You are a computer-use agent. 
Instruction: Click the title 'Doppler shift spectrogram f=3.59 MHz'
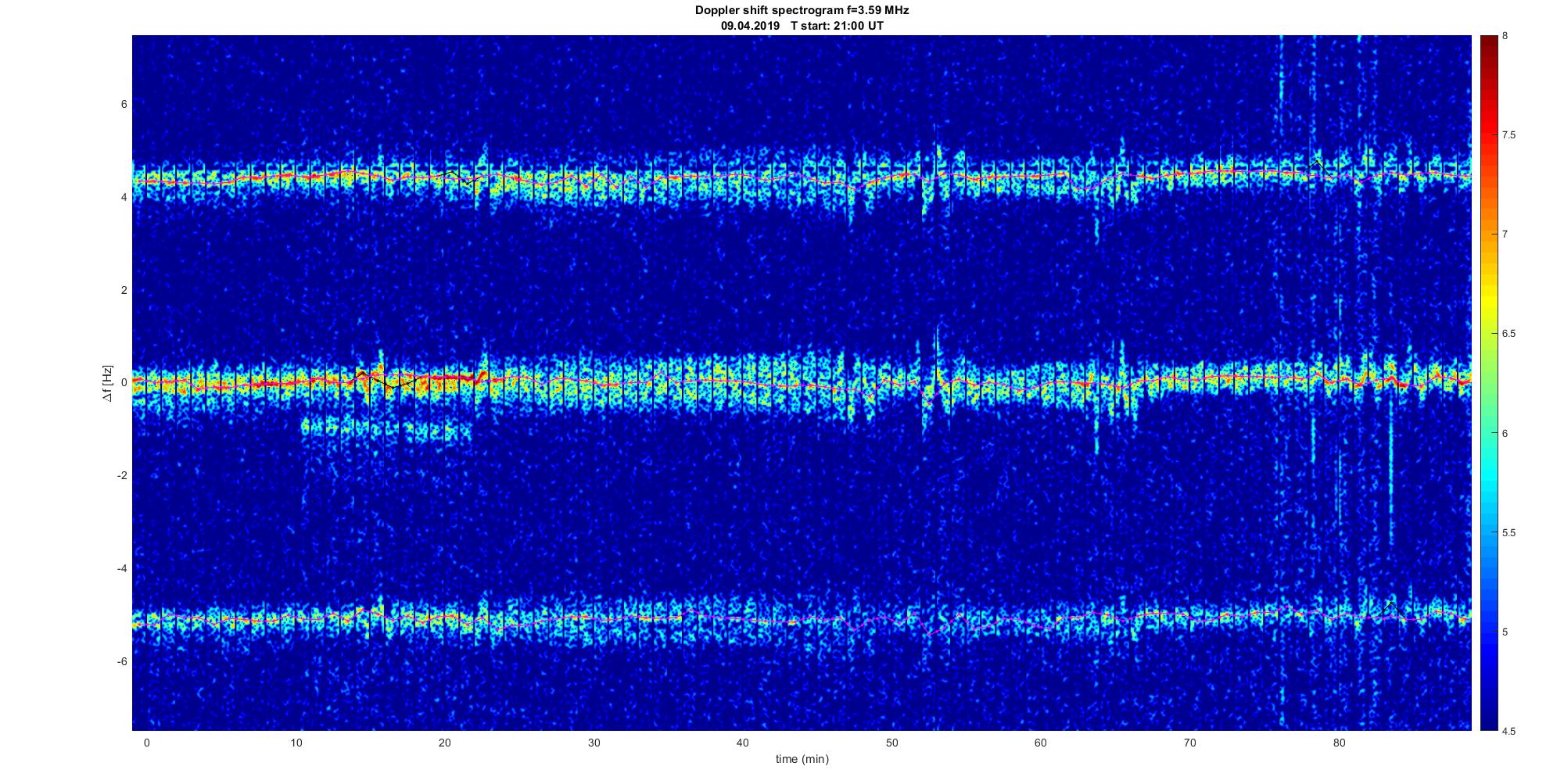802,11
